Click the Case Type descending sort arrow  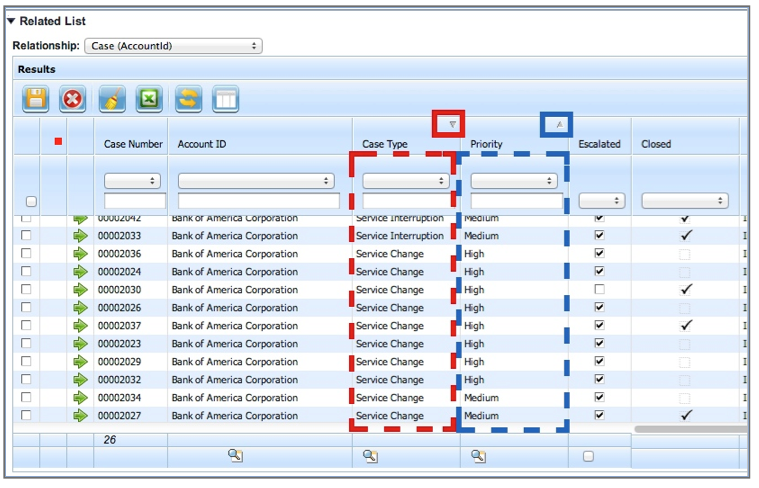(x=452, y=124)
